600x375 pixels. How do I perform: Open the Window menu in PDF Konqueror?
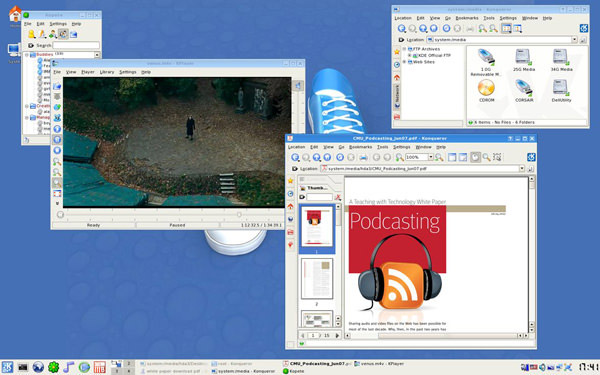point(423,147)
